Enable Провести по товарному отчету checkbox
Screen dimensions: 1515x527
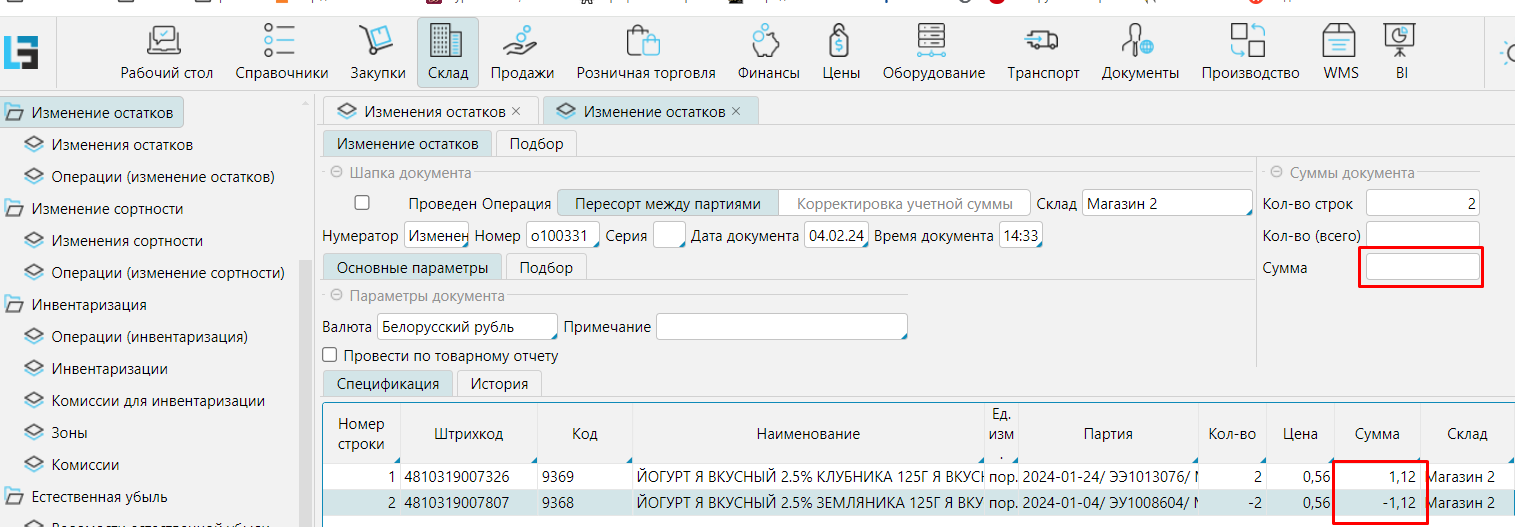tap(330, 356)
